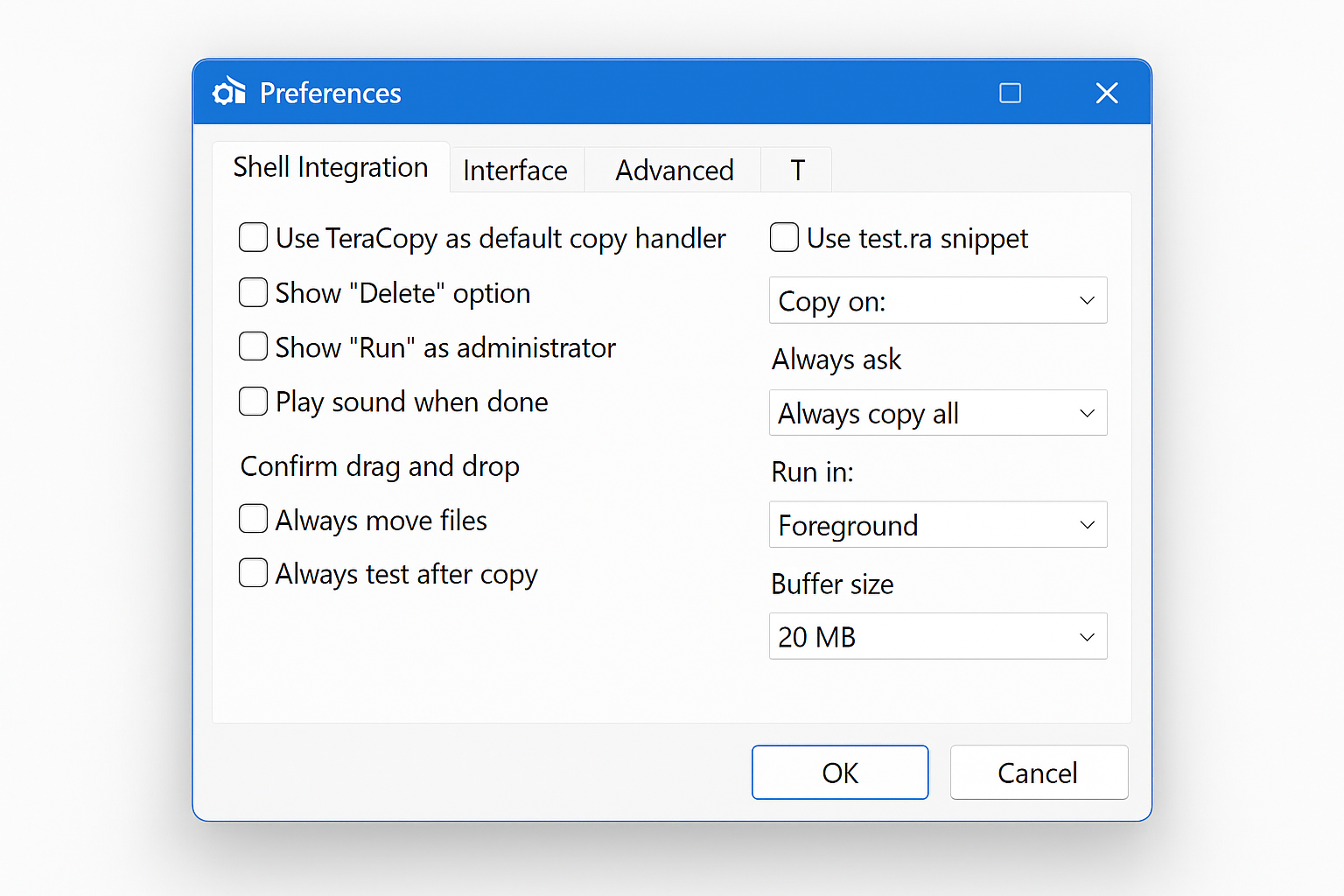This screenshot has width=1344, height=896.
Task: Open the Advanced tab
Action: 674,170
